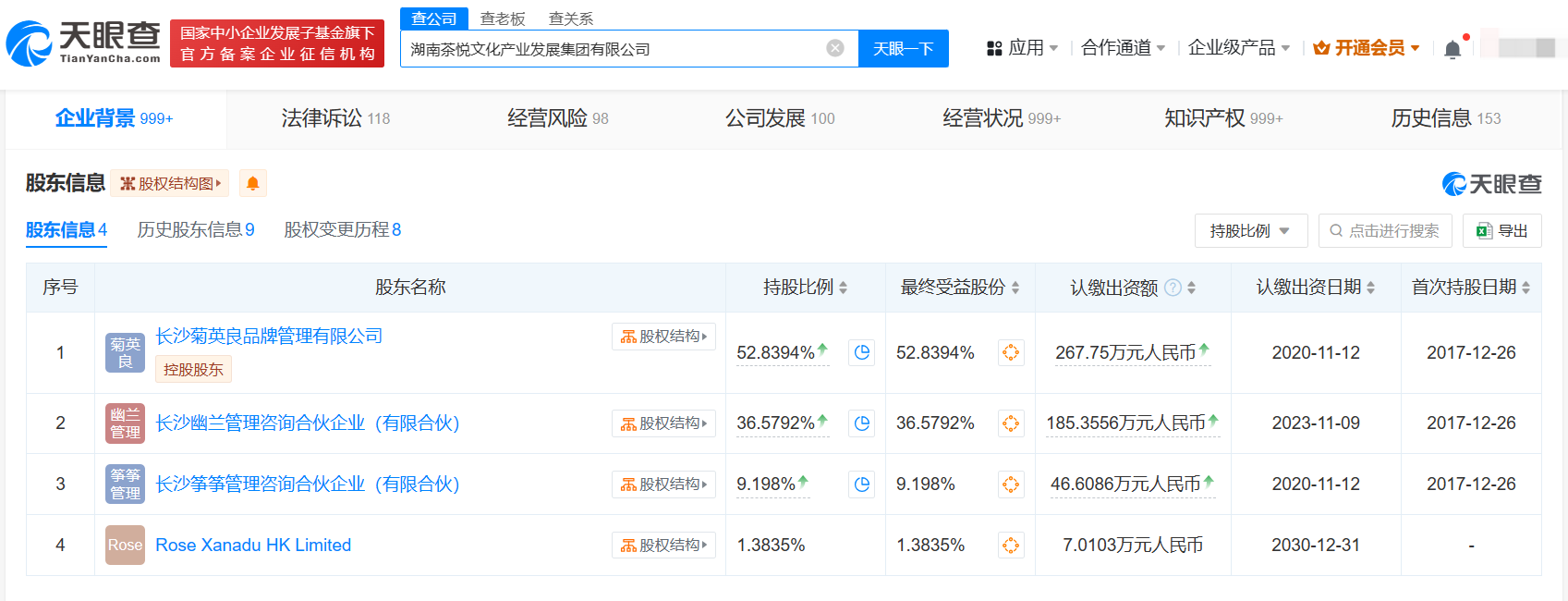Click the 36.5792% pie chart icon
1568x601 pixels.
pos(862,423)
